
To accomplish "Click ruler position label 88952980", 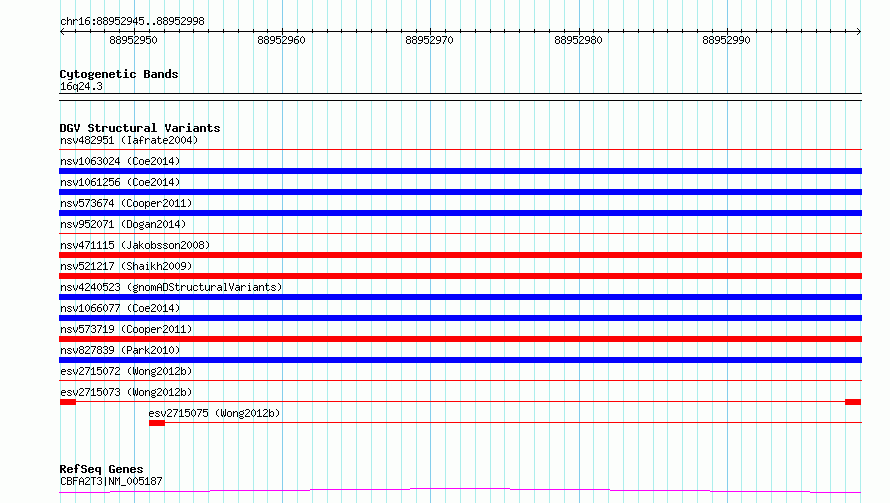I will point(578,40).
